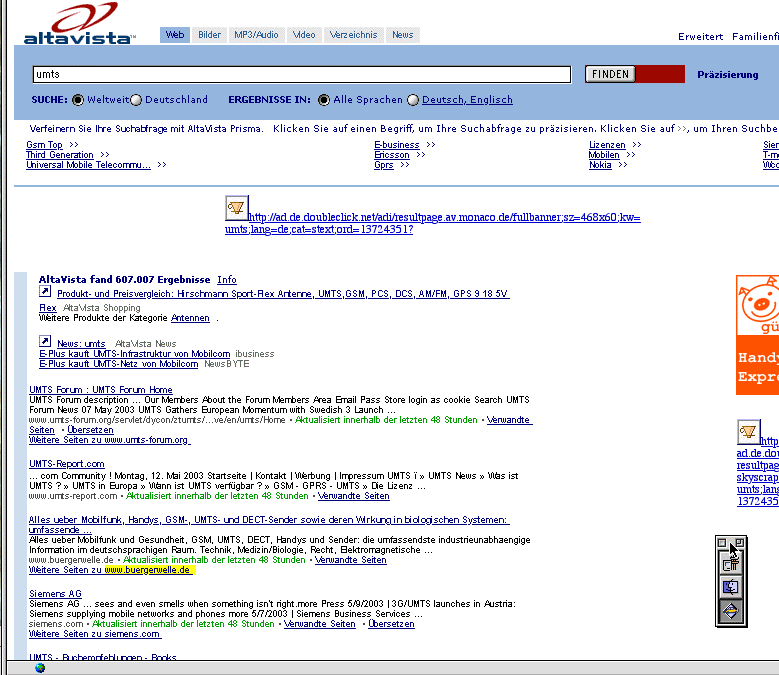Select the iCab browser icon in the palette
779x675 pixels.
(x=730, y=612)
